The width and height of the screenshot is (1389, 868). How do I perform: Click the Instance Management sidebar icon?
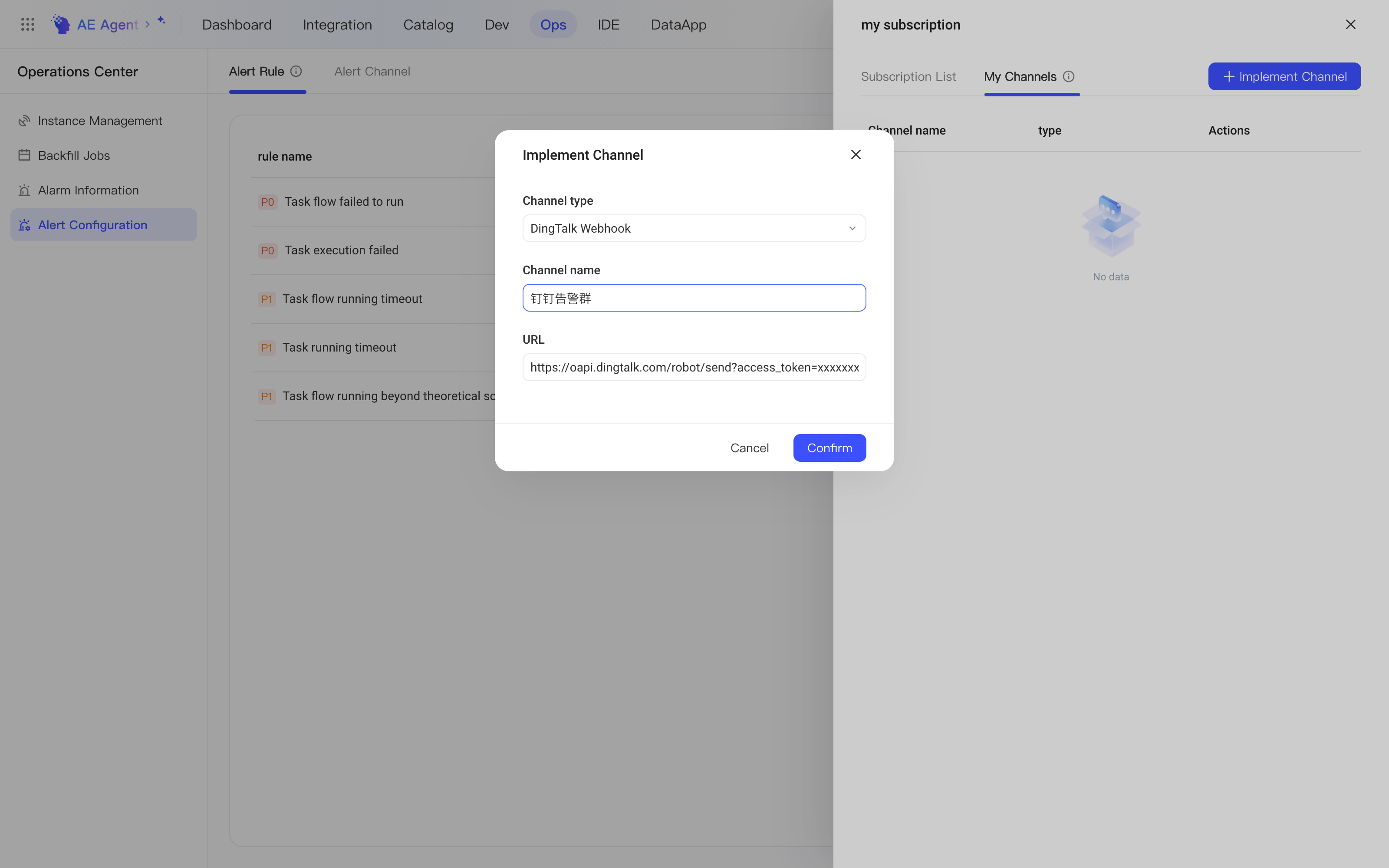24,121
